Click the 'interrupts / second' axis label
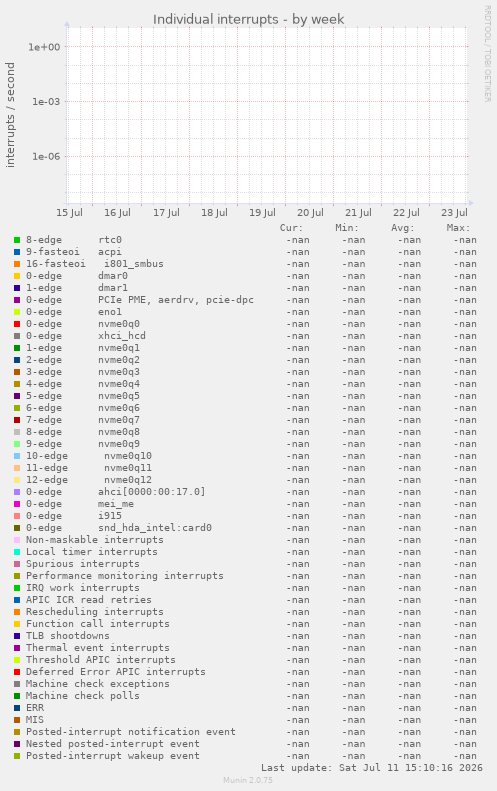Screen dimensions: 497x791 pos(10,115)
